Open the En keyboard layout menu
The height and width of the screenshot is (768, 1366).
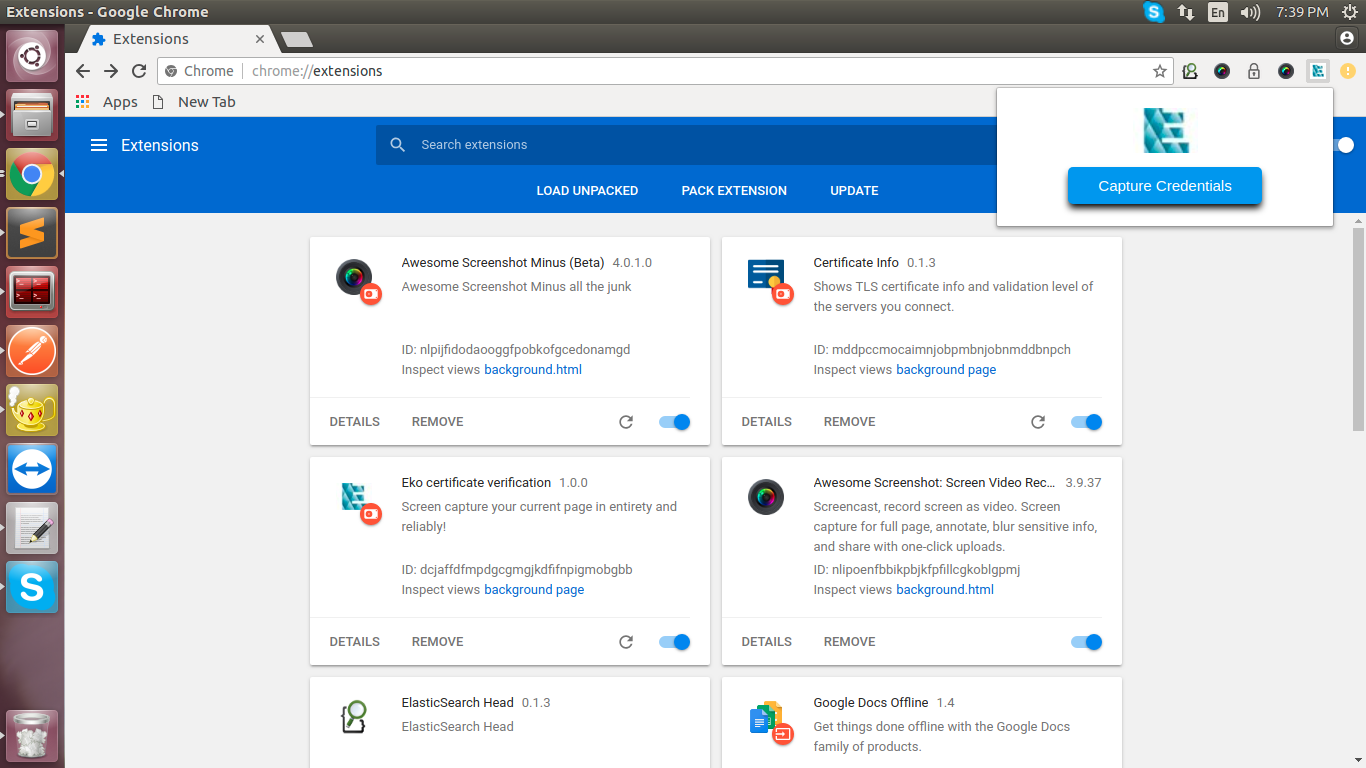1217,12
